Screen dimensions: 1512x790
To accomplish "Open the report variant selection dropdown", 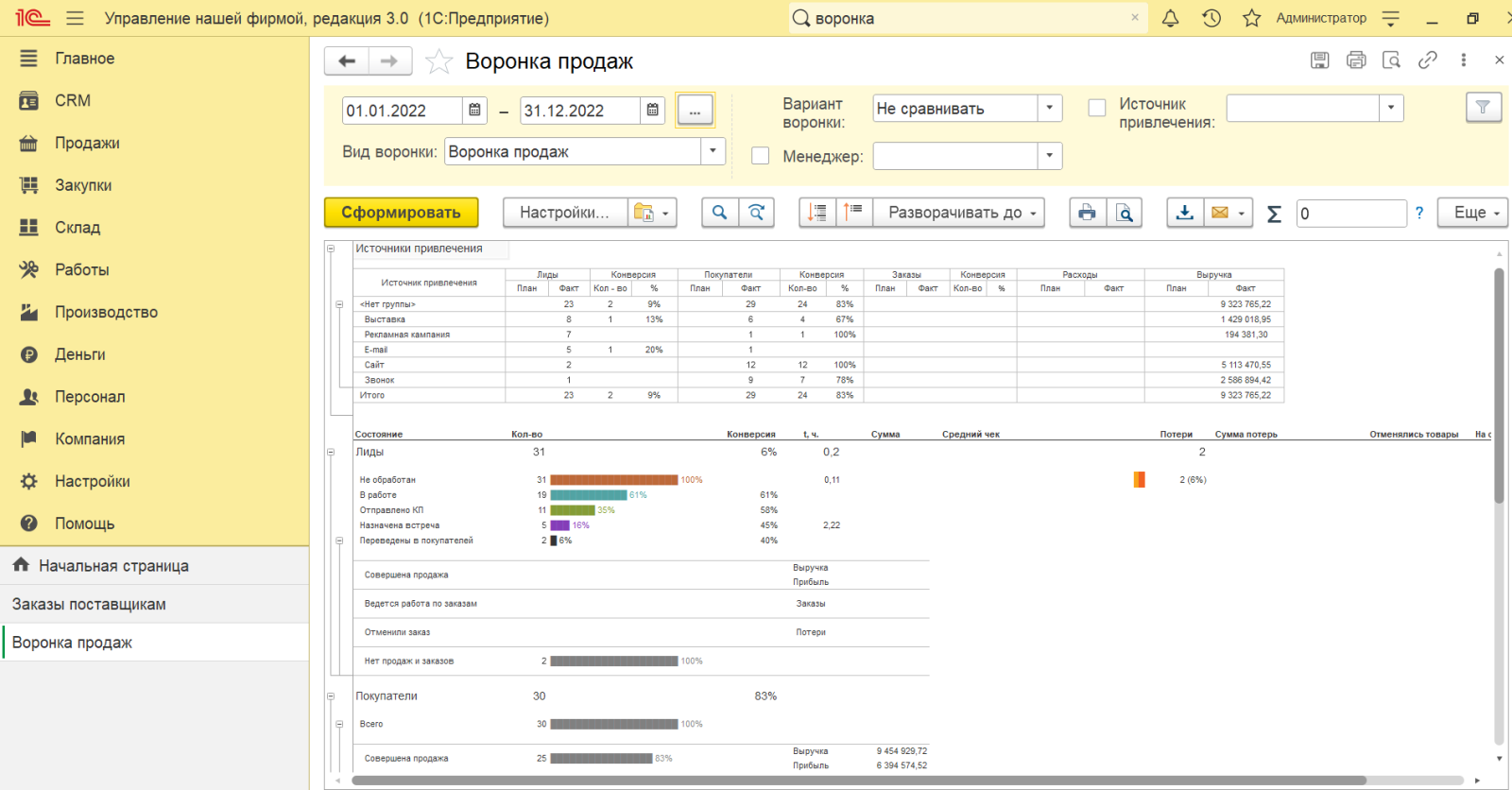I will [653, 213].
